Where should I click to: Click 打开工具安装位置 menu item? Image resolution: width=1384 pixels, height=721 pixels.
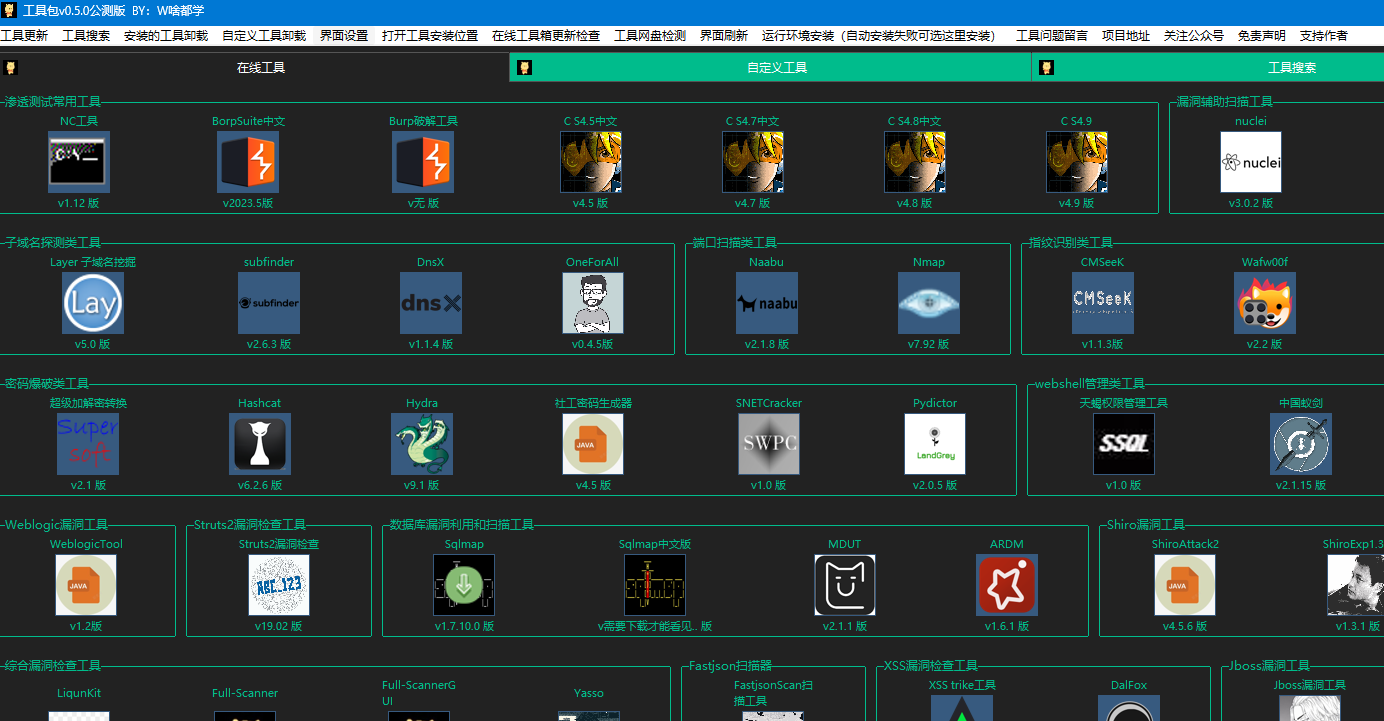(x=430, y=35)
